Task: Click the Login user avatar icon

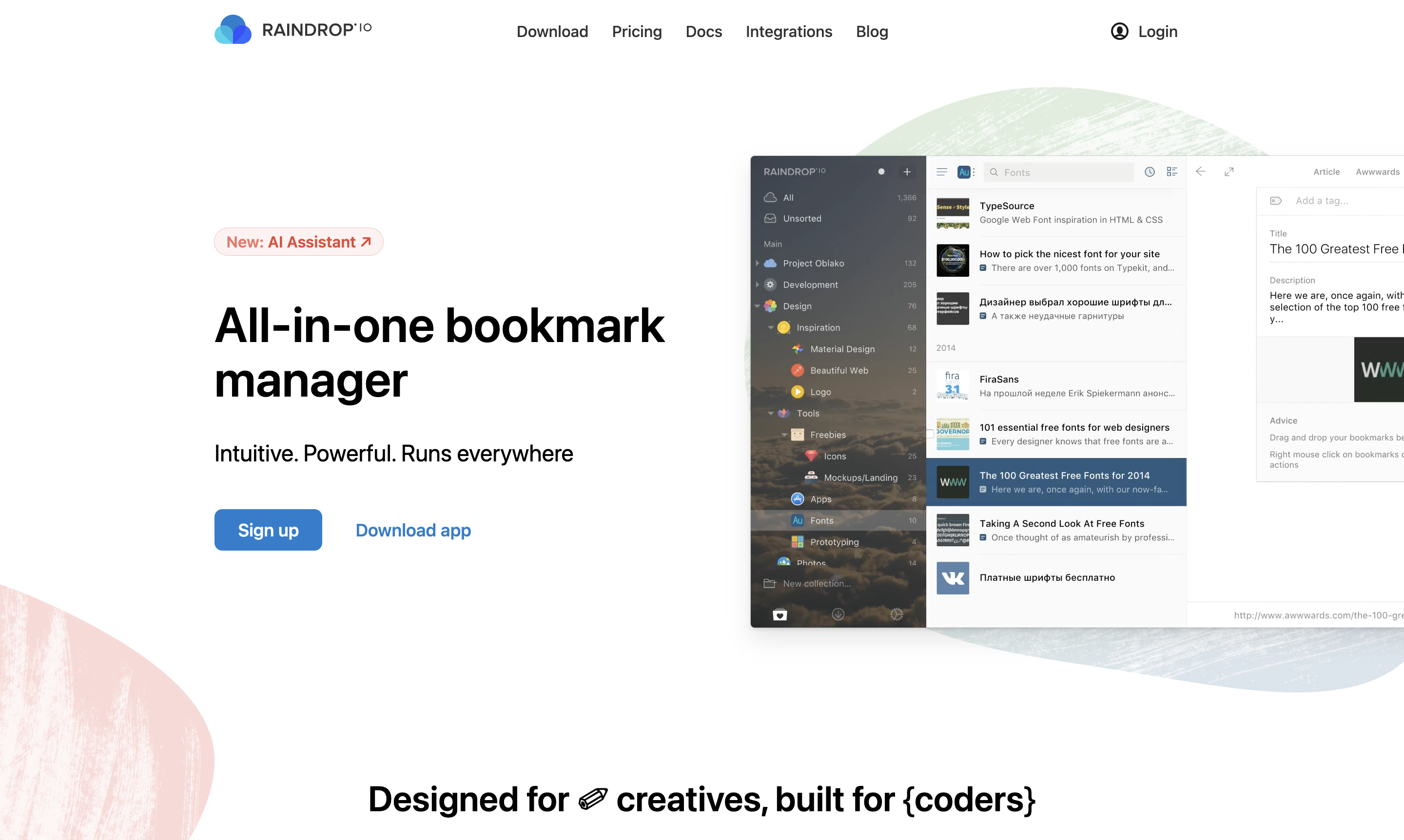Action: (1119, 31)
